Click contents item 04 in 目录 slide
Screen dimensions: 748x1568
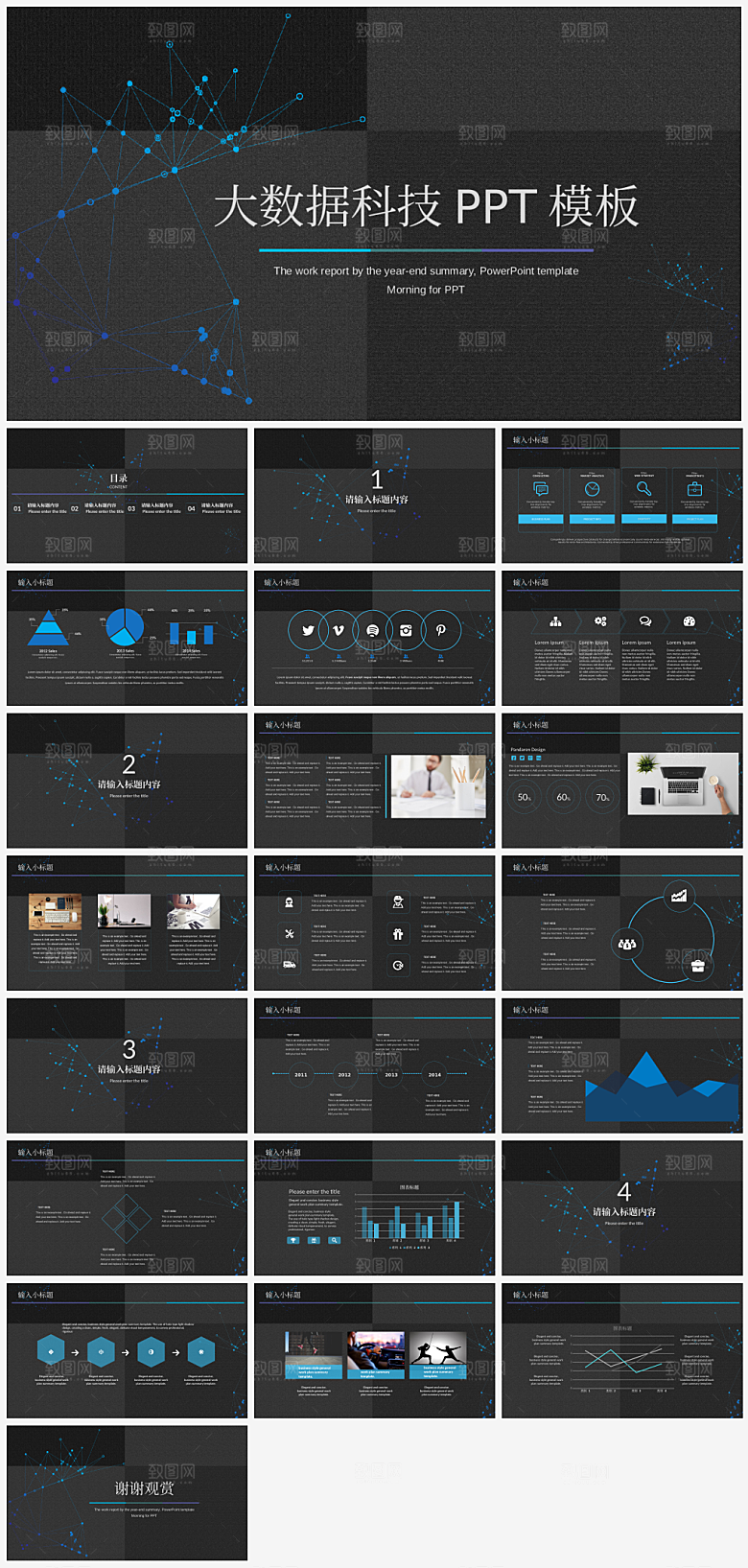(214, 507)
